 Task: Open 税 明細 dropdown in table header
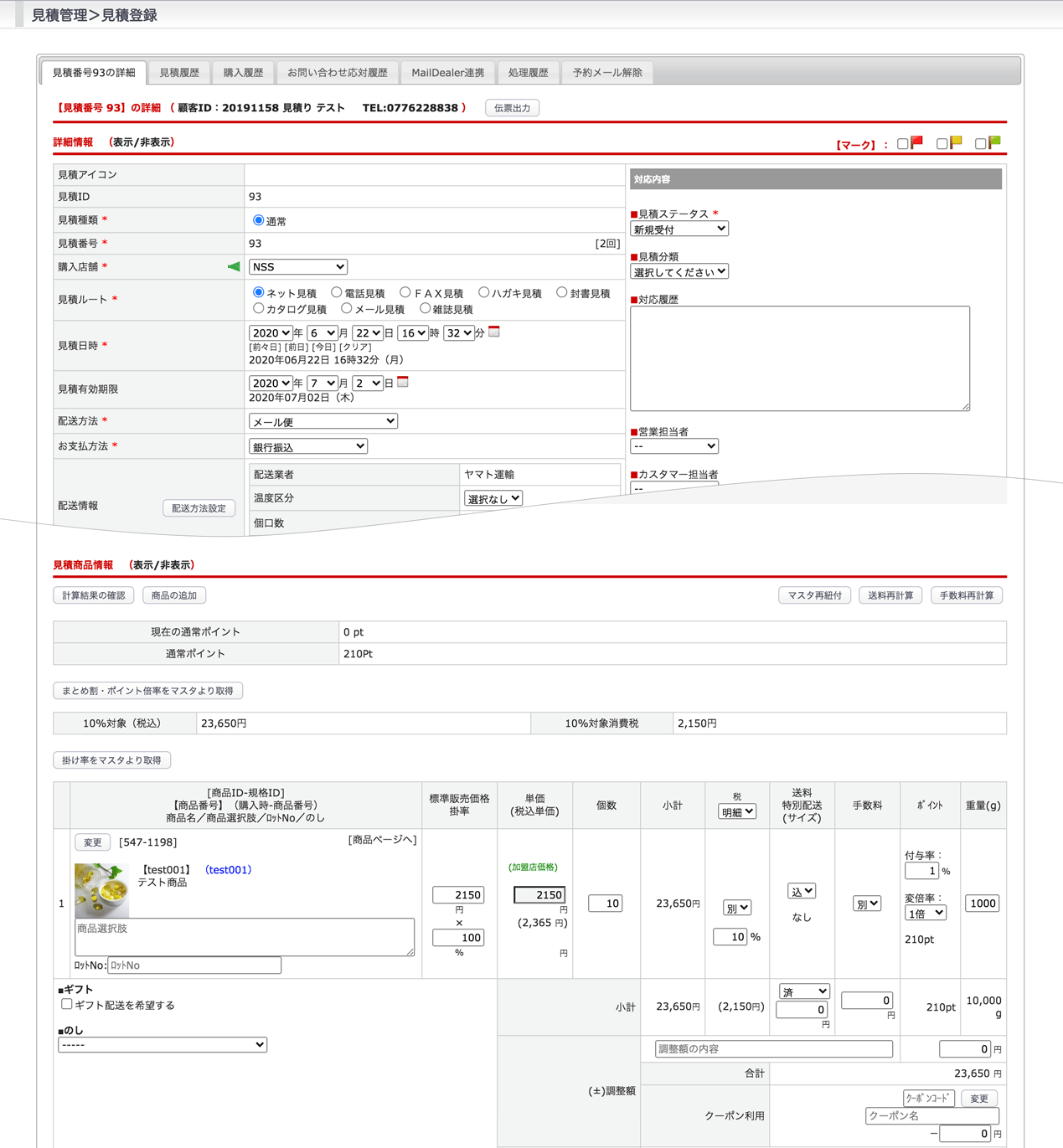(x=737, y=811)
